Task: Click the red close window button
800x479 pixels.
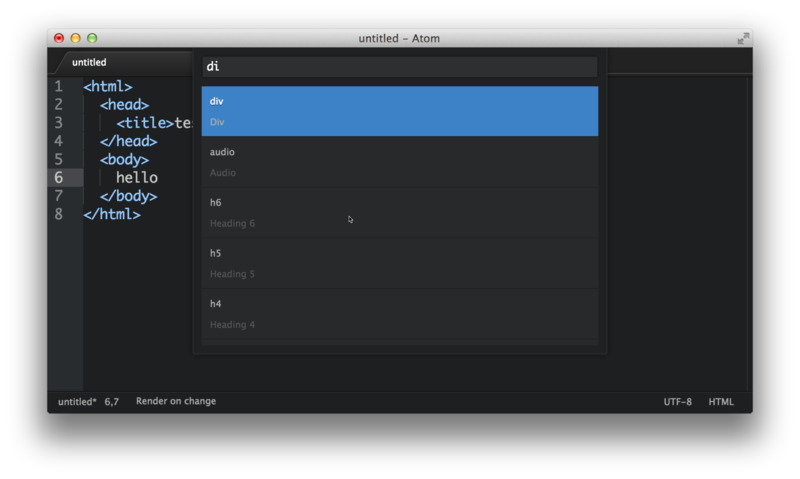Action: pos(59,38)
